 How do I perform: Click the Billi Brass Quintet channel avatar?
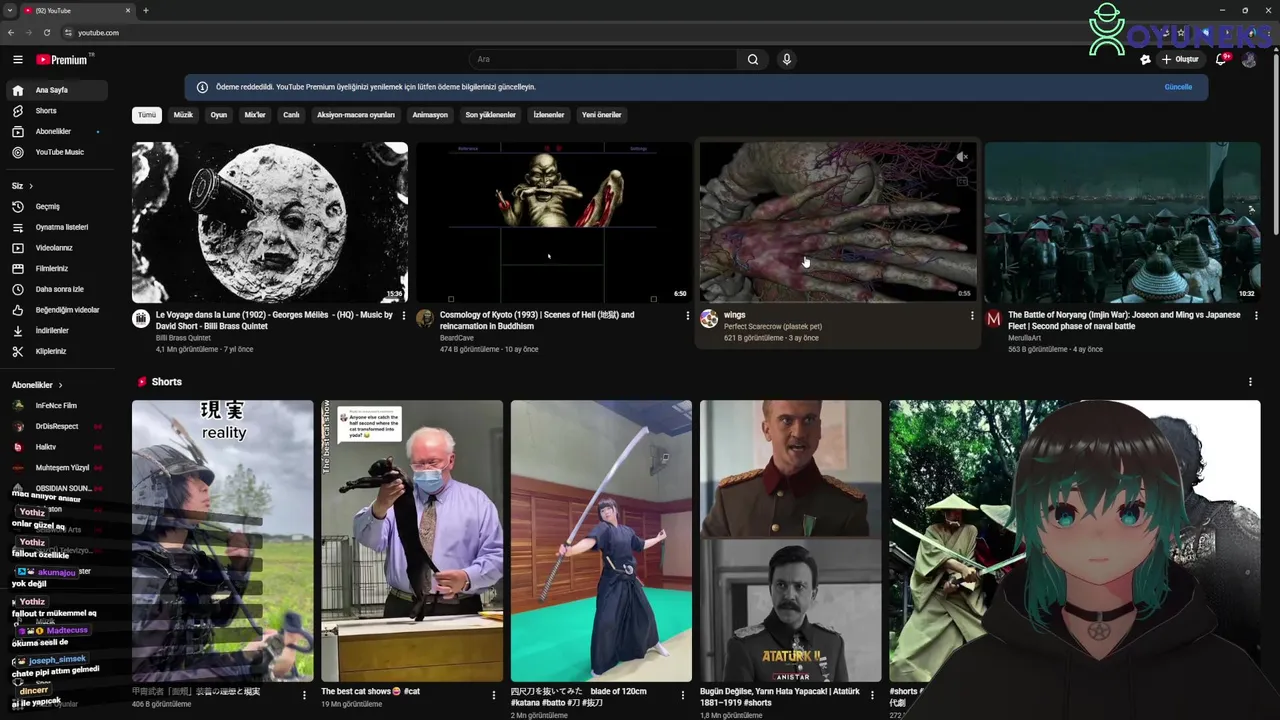pos(141,318)
